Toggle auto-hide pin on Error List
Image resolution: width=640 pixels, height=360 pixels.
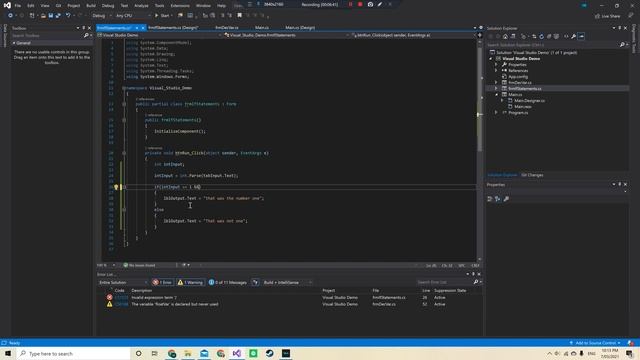(473, 274)
